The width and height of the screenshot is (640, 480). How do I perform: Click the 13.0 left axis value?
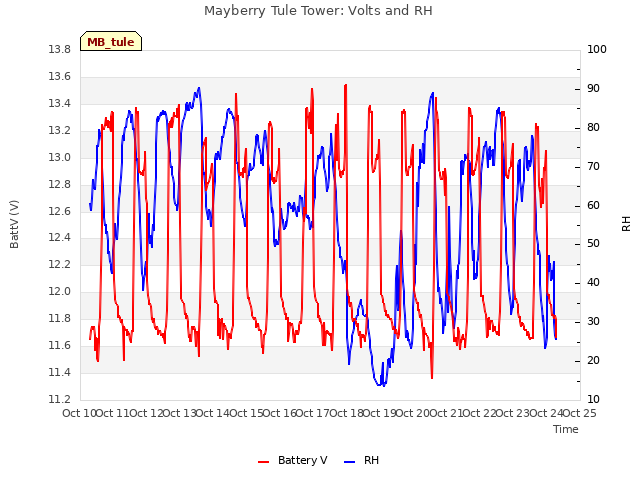[x=60, y=158]
